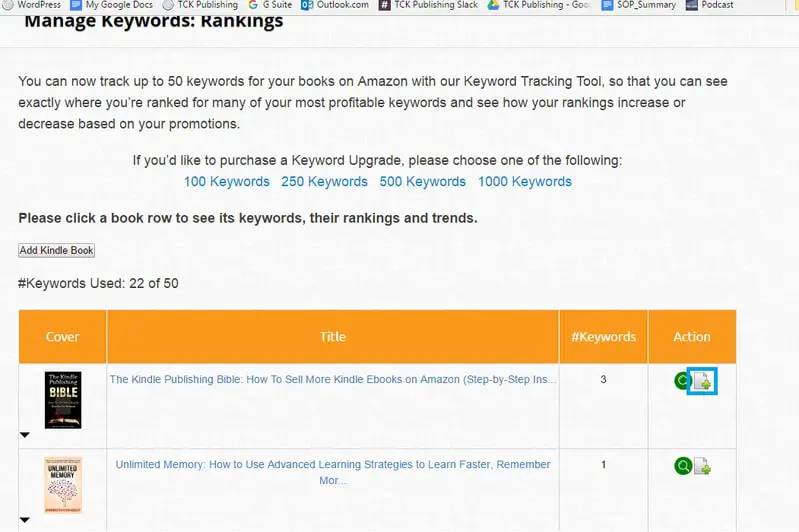Image resolution: width=799 pixels, height=532 pixels.
Task: Click the #Keywords Used: 22 of 50 text
Action: pyautogui.click(x=98, y=283)
